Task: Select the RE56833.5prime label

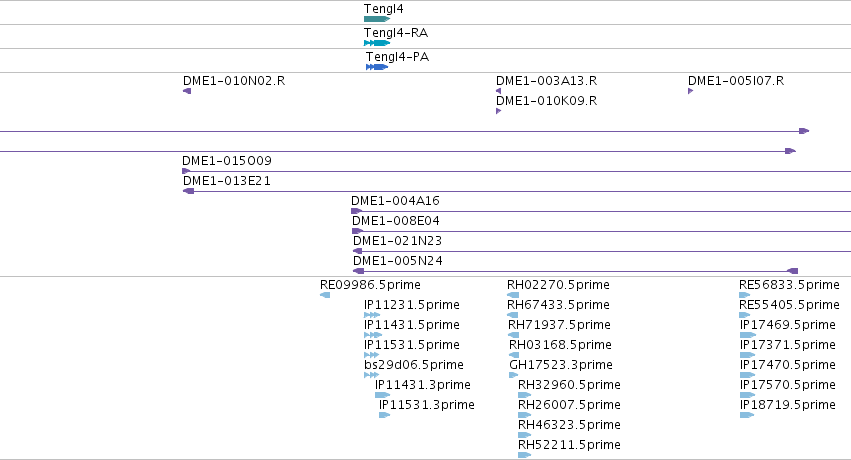Action: click(x=789, y=285)
